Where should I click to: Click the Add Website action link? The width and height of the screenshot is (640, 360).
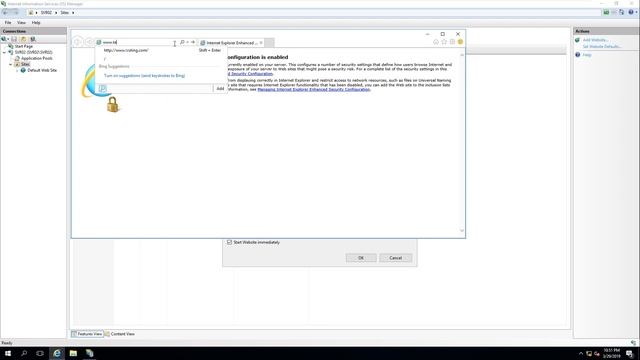(x=596, y=40)
